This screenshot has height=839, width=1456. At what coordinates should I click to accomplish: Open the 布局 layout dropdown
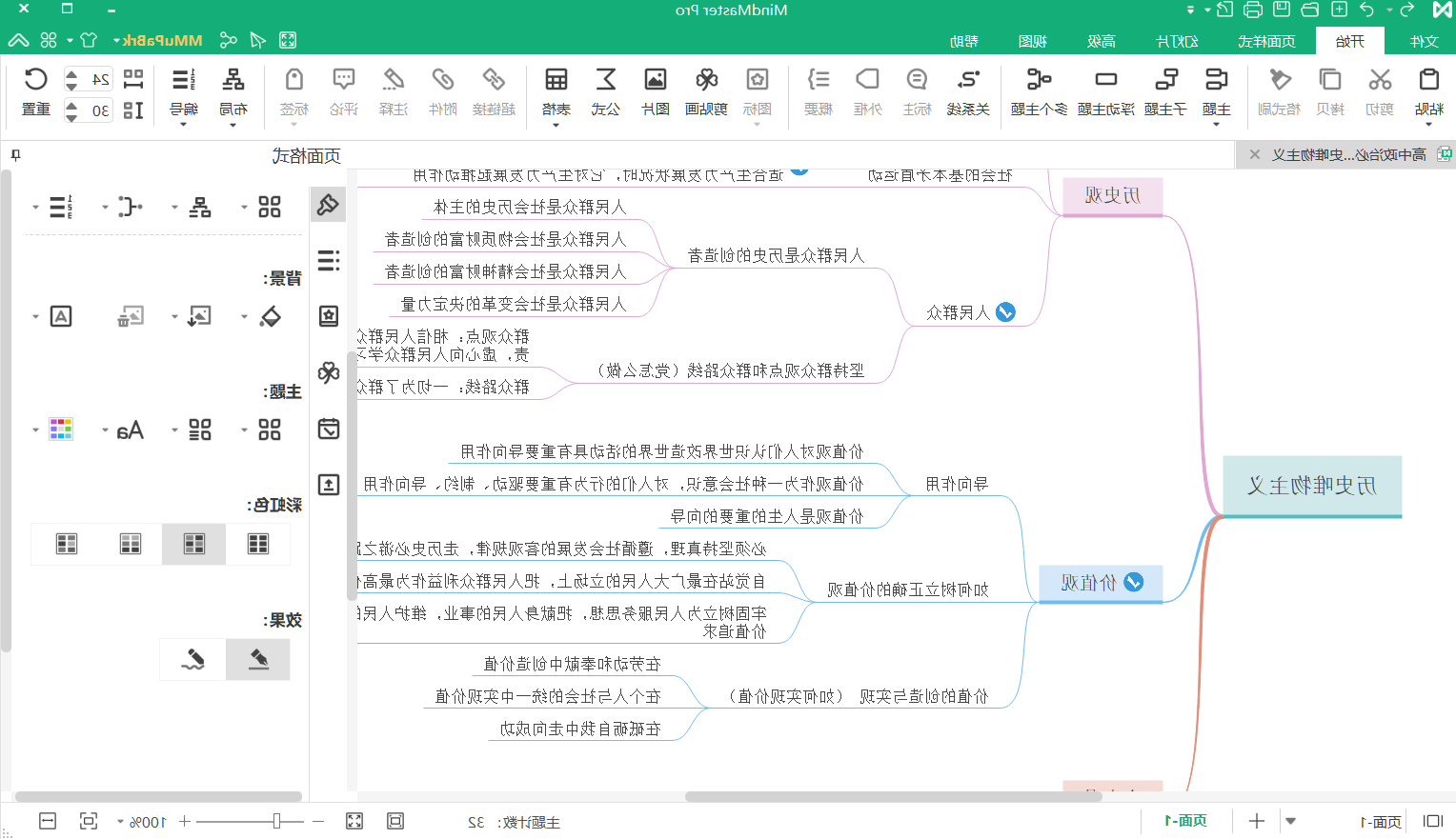[233, 125]
